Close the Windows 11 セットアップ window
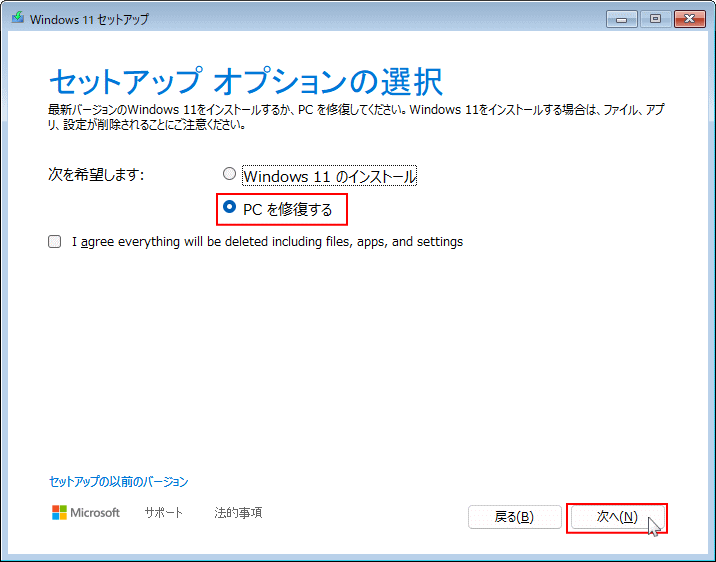Screen dimensions: 716x562 (690, 19)
